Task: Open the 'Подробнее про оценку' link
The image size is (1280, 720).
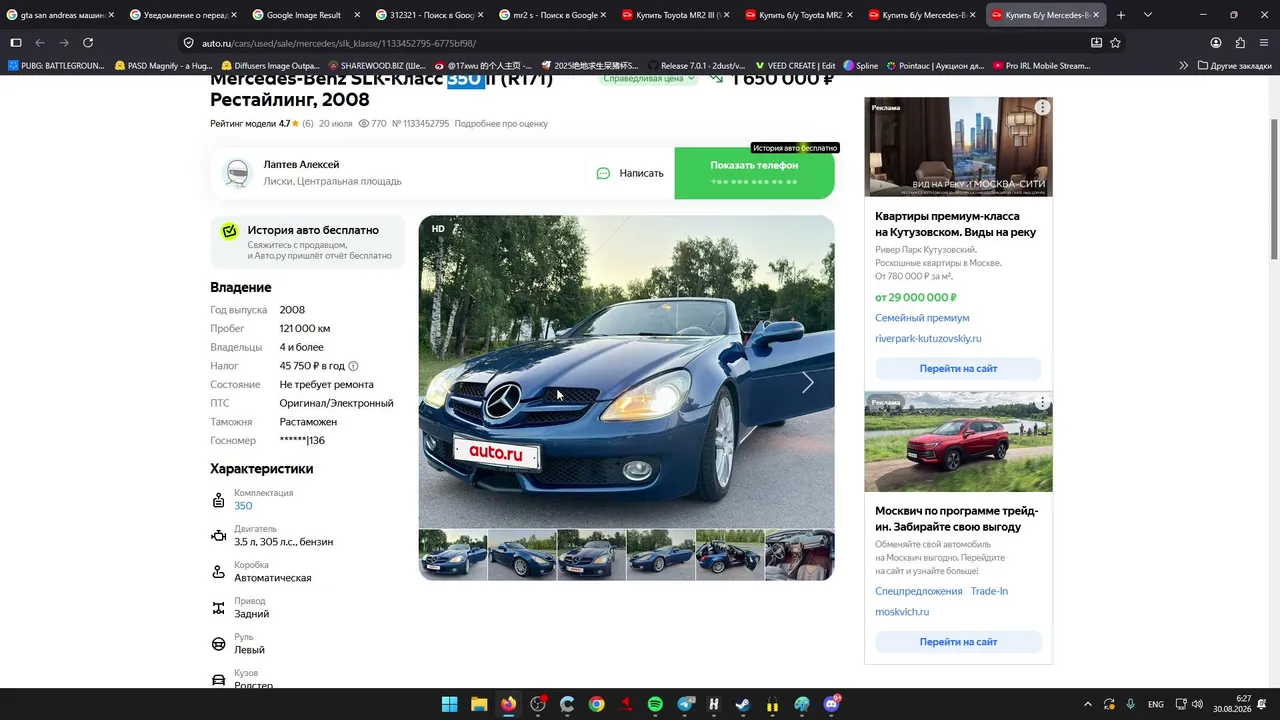Action: (501, 124)
